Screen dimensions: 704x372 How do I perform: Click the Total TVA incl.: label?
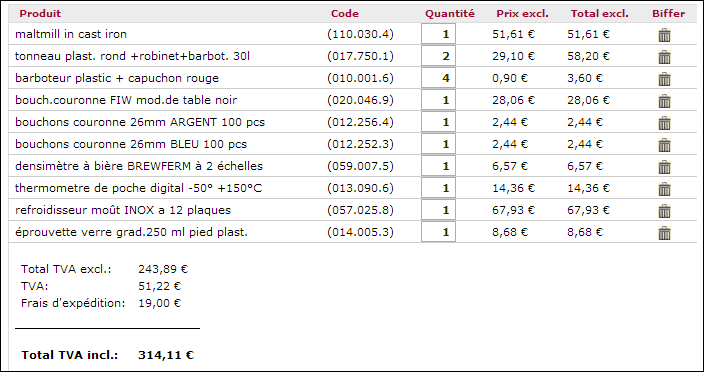pos(70,355)
